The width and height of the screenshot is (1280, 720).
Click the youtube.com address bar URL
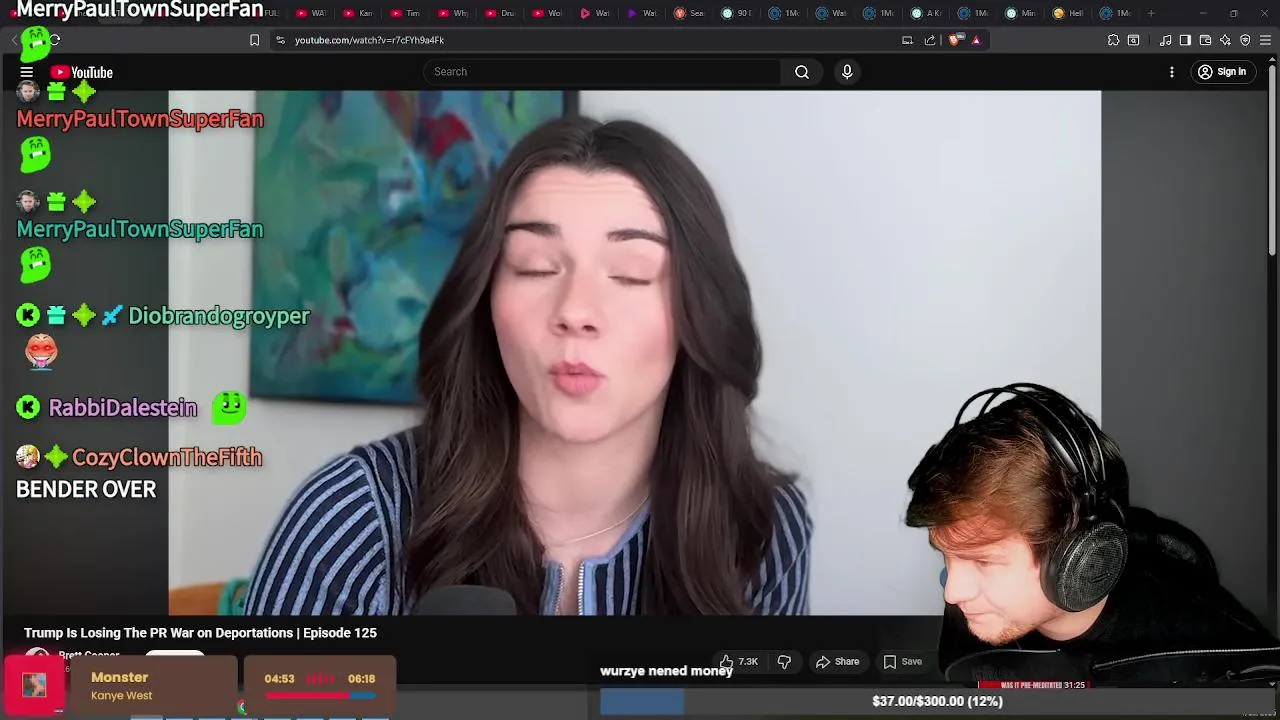tap(369, 40)
